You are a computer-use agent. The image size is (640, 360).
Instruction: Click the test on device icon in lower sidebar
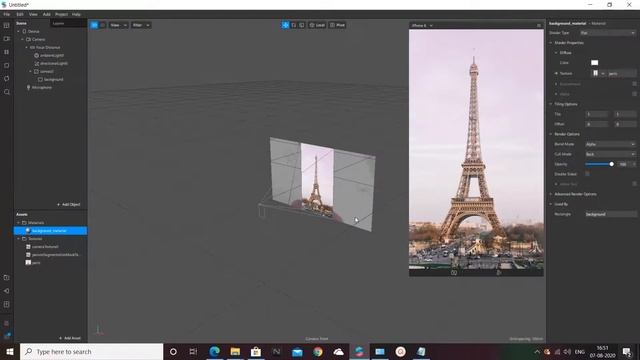tap(7, 278)
